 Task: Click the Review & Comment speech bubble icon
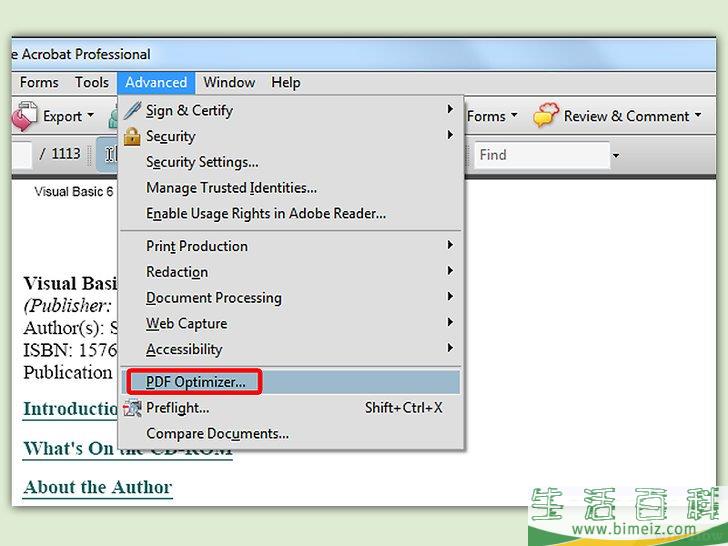545,116
